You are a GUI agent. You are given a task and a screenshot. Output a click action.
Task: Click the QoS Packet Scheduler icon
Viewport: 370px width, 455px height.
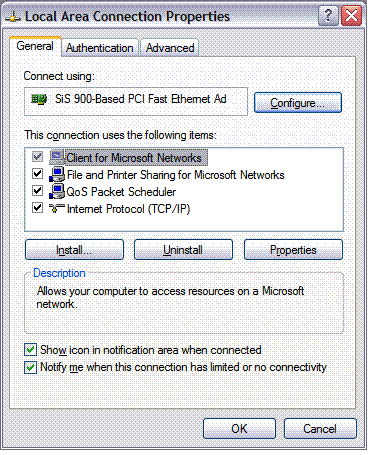[x=57, y=191]
